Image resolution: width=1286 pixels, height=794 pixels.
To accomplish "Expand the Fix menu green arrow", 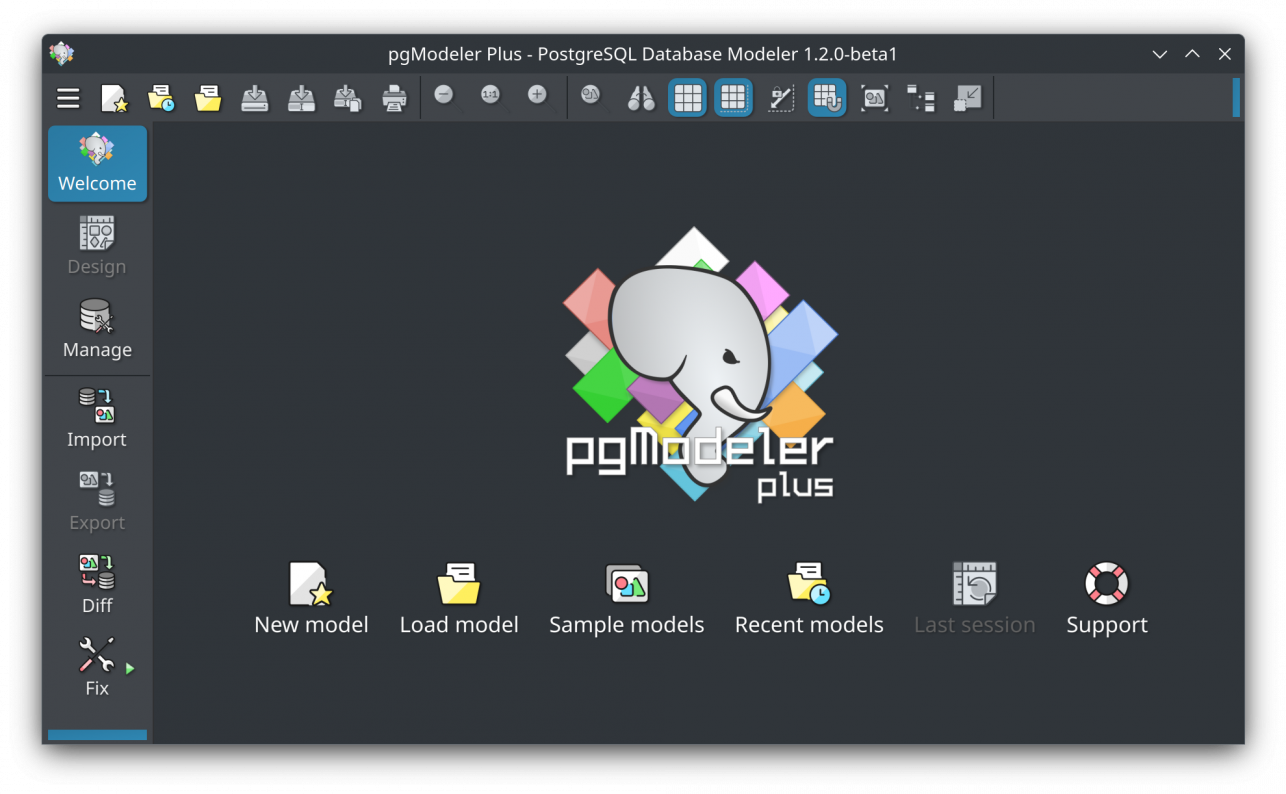I will pyautogui.click(x=130, y=668).
